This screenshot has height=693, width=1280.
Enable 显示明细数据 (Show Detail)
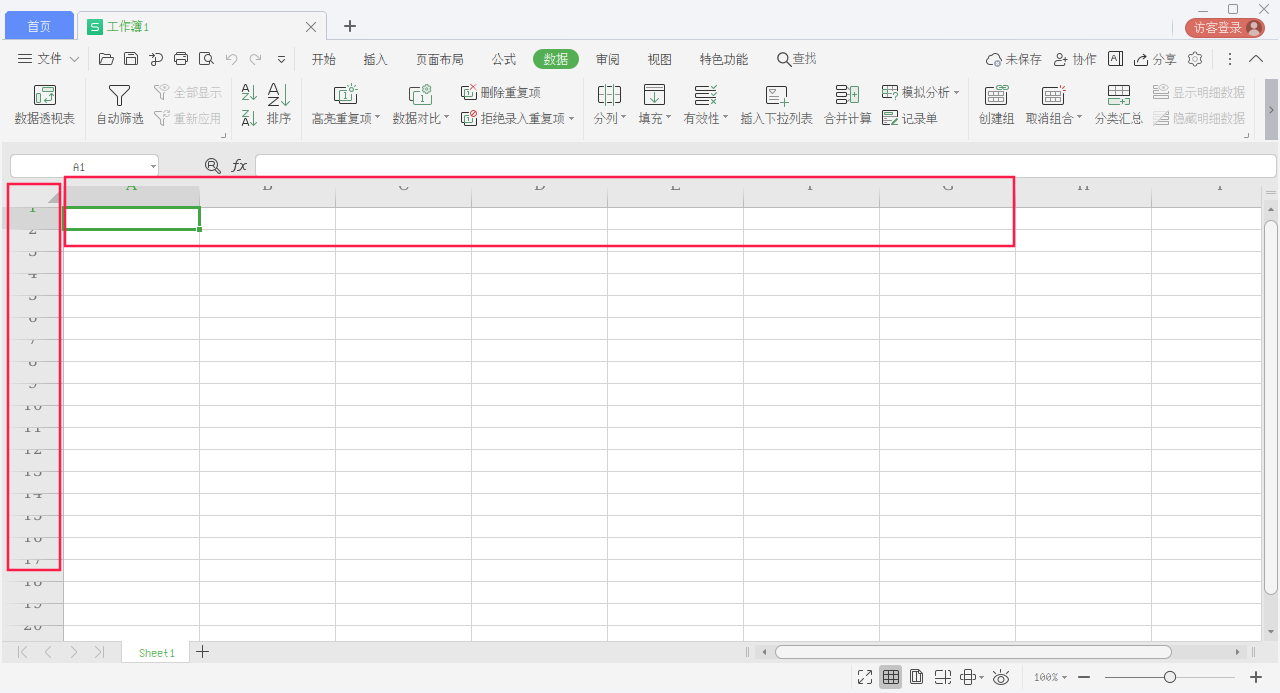point(1199,91)
